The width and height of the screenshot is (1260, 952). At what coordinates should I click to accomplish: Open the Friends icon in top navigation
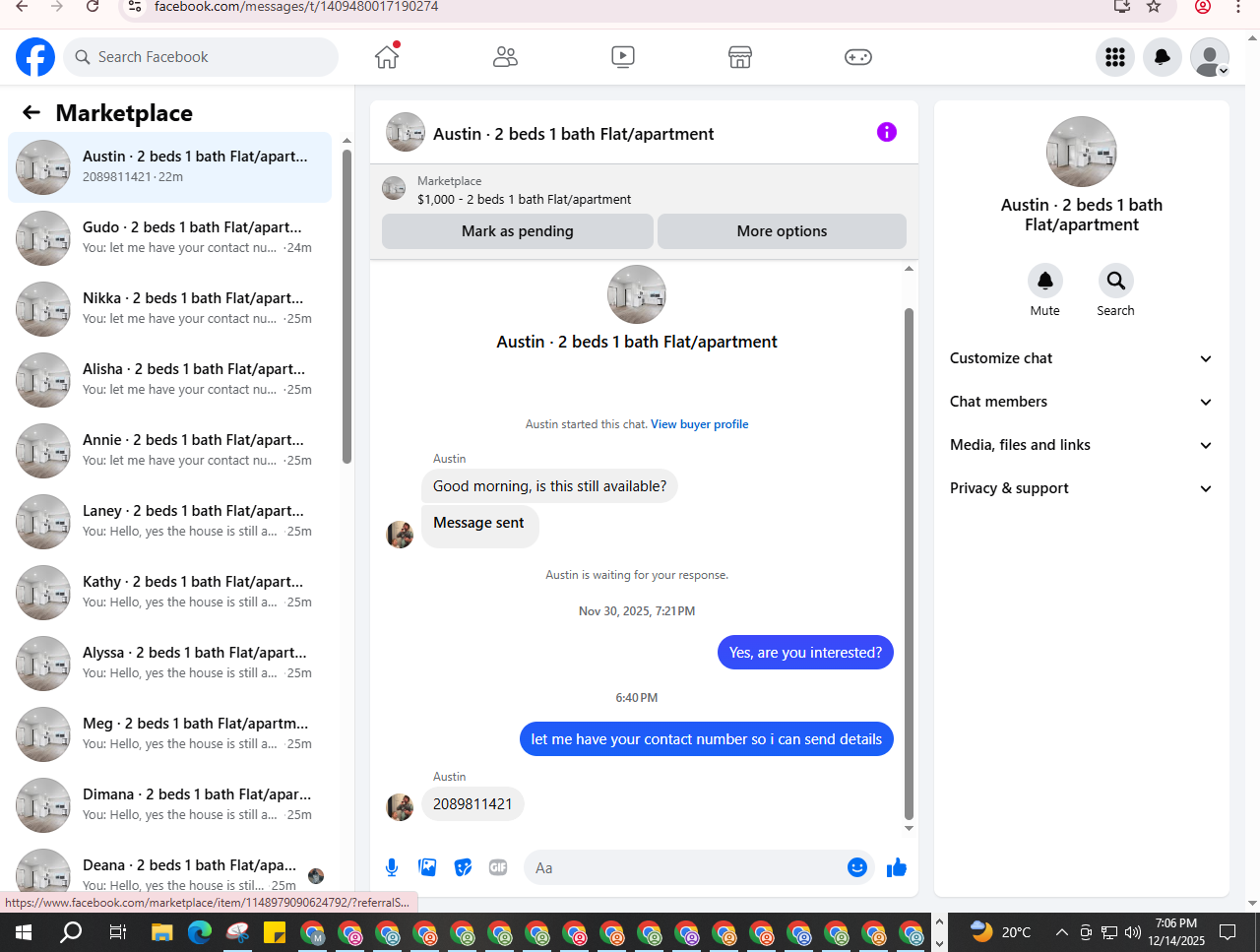(505, 57)
